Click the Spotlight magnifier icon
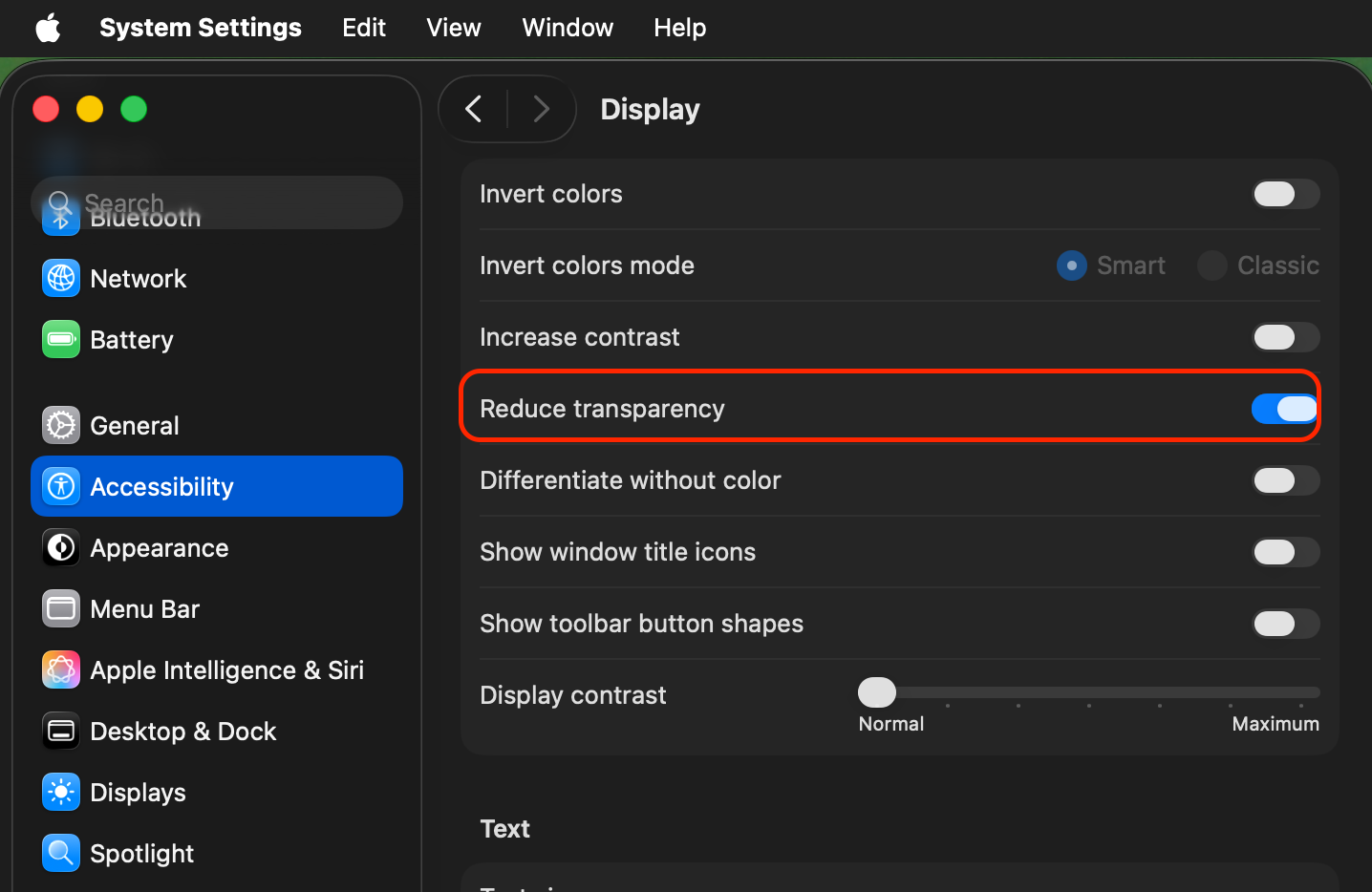The image size is (1372, 892). click(x=61, y=853)
